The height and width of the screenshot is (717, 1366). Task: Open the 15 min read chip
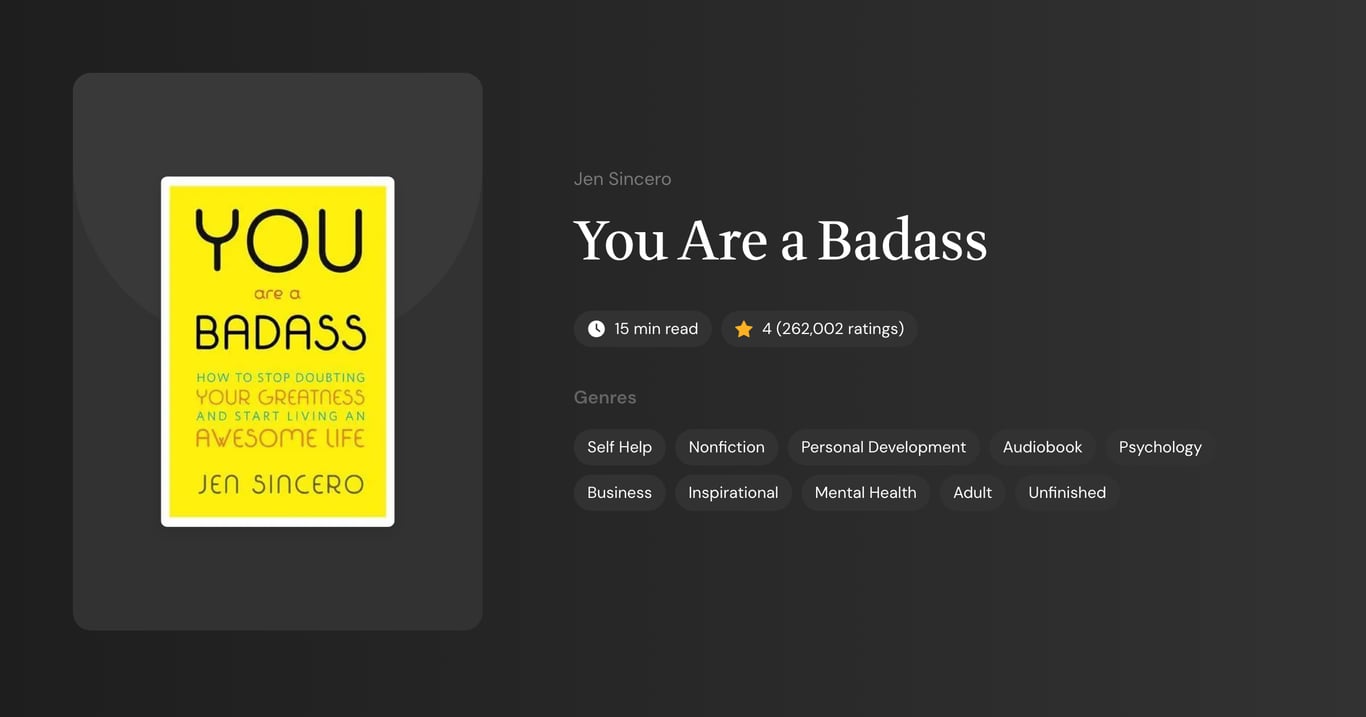point(642,328)
